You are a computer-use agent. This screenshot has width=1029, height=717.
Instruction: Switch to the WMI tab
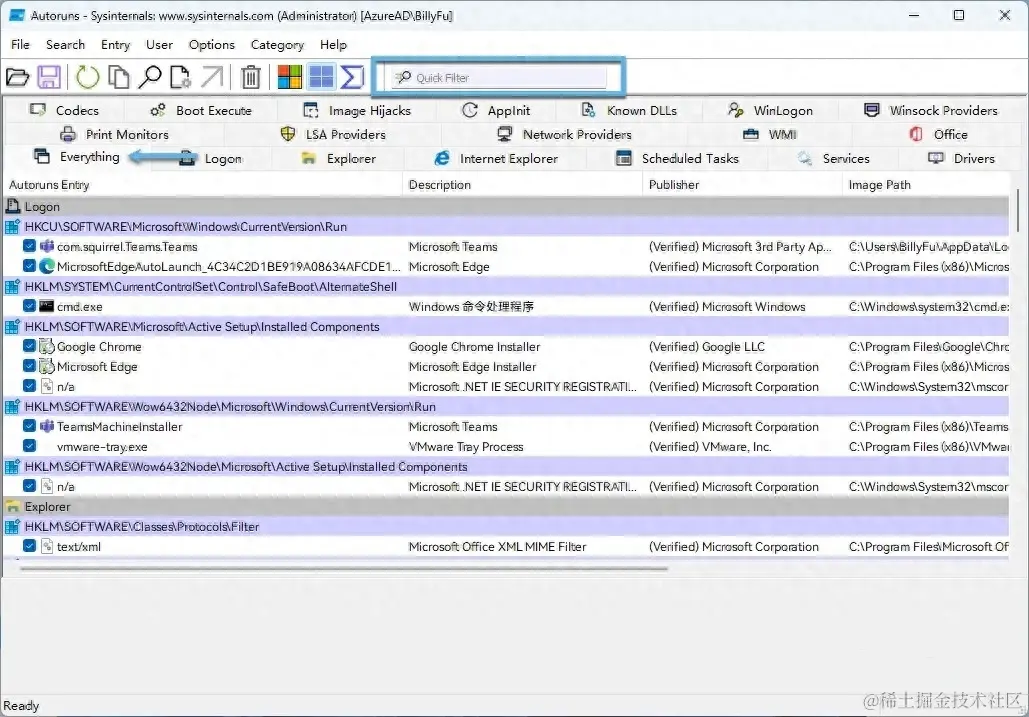click(x=769, y=134)
